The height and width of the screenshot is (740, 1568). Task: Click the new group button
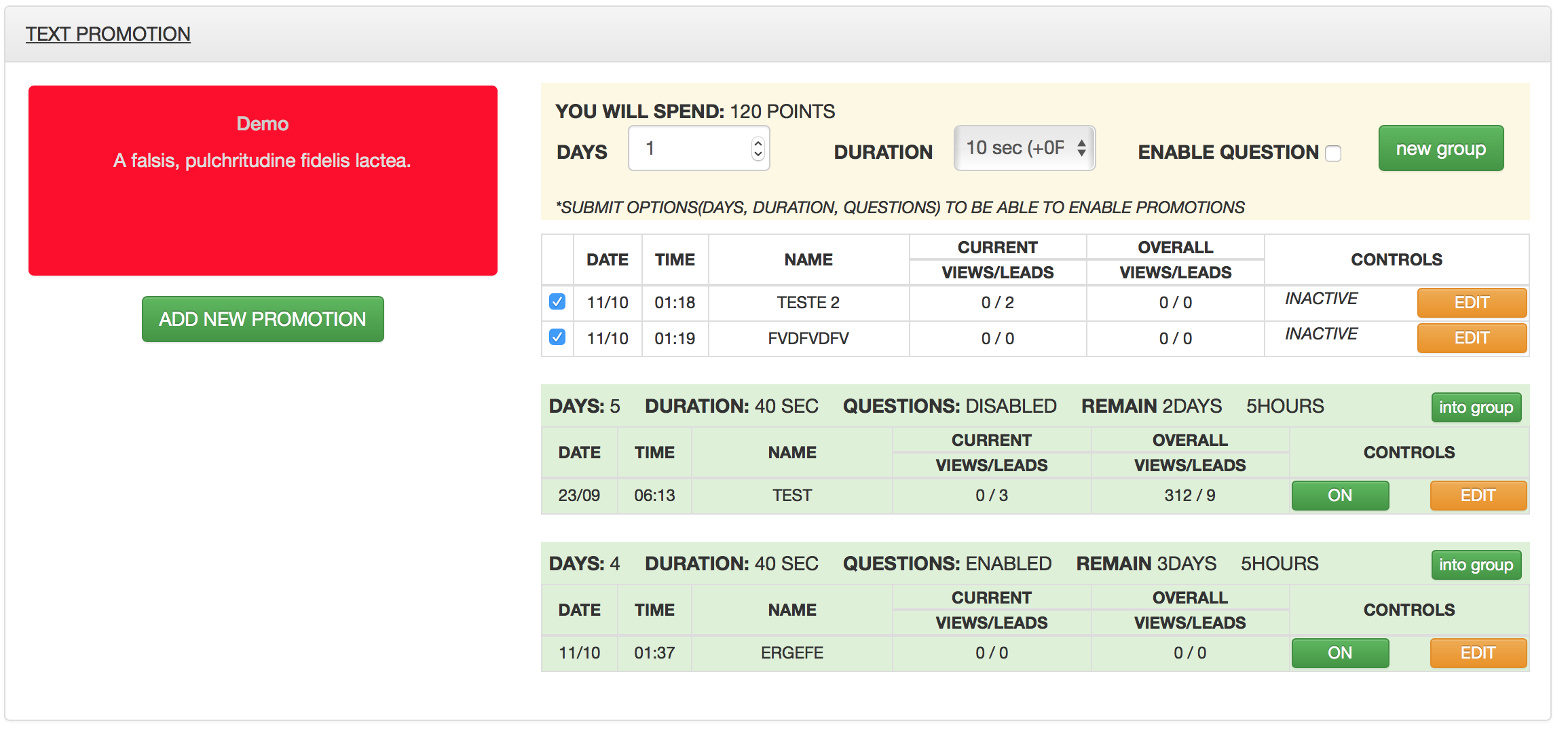coord(1440,148)
